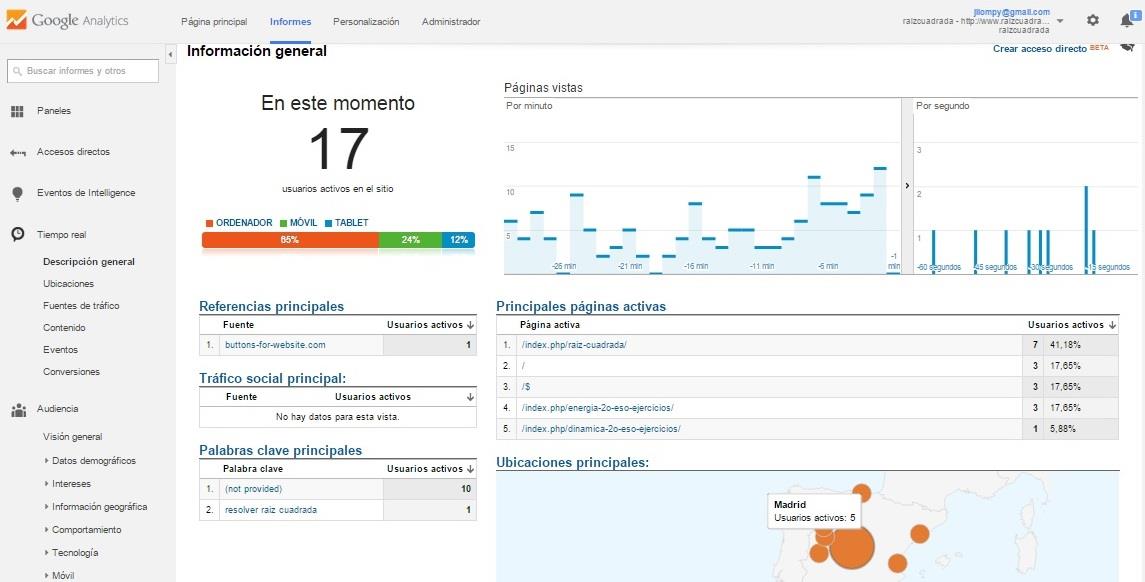Click Crear acceso directo link

coord(1039,48)
